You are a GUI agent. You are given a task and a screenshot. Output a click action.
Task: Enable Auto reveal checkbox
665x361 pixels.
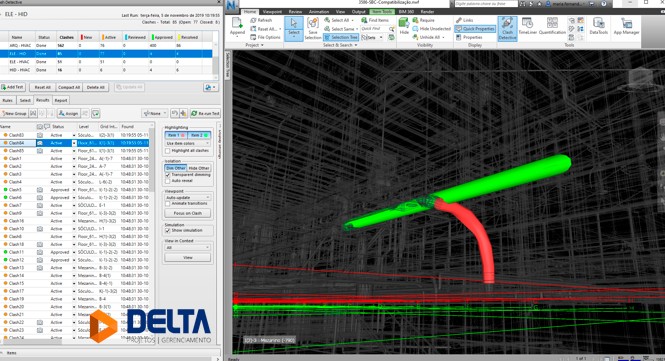[x=168, y=181]
